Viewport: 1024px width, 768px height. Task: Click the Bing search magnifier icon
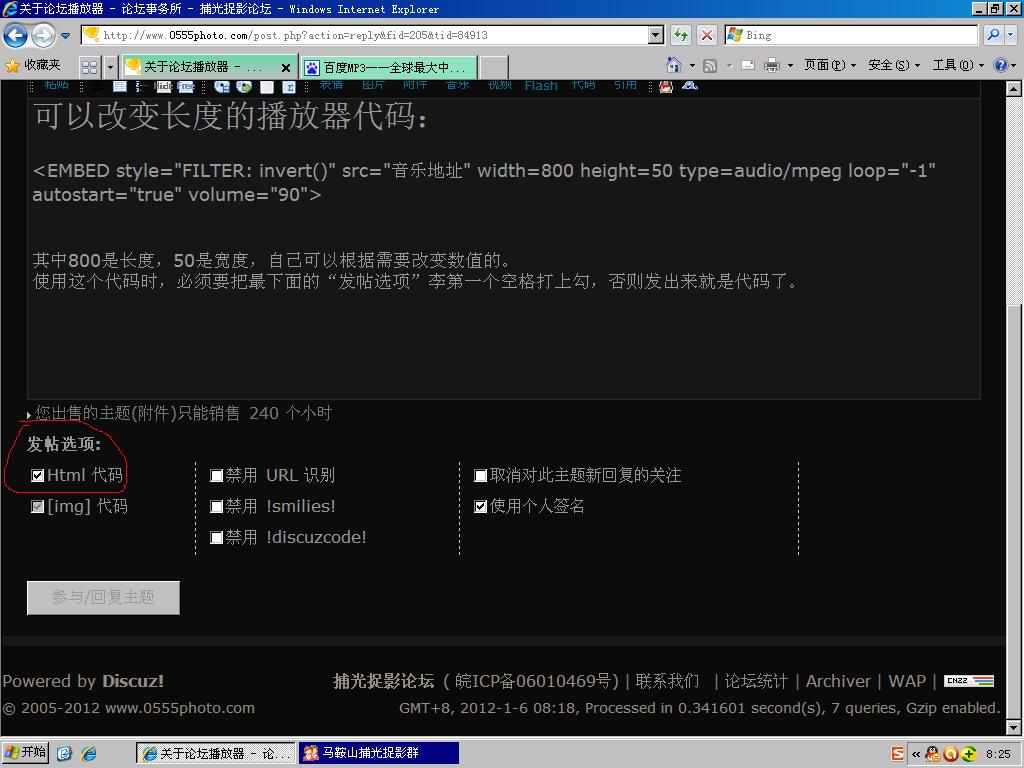(992, 35)
